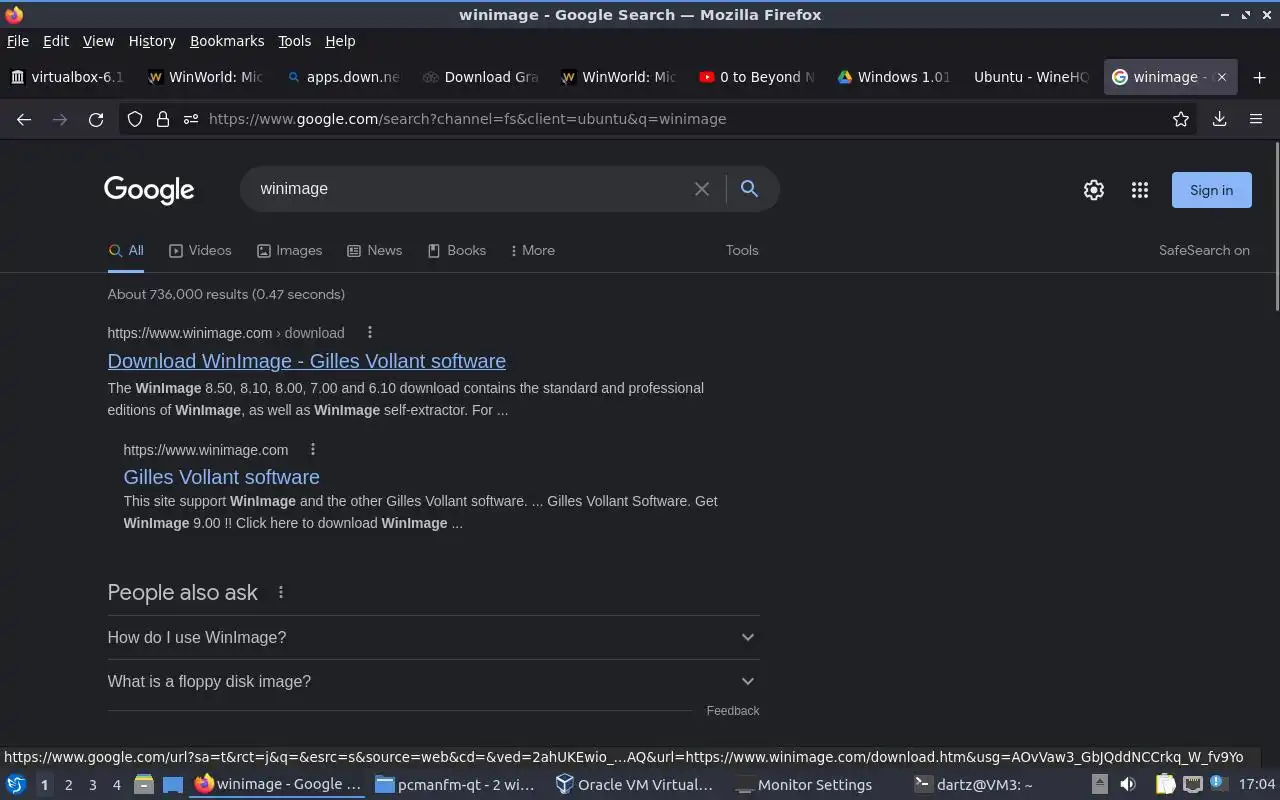Switch to the Download Gra tab
This screenshot has height=800, width=1280.
pyautogui.click(x=481, y=77)
